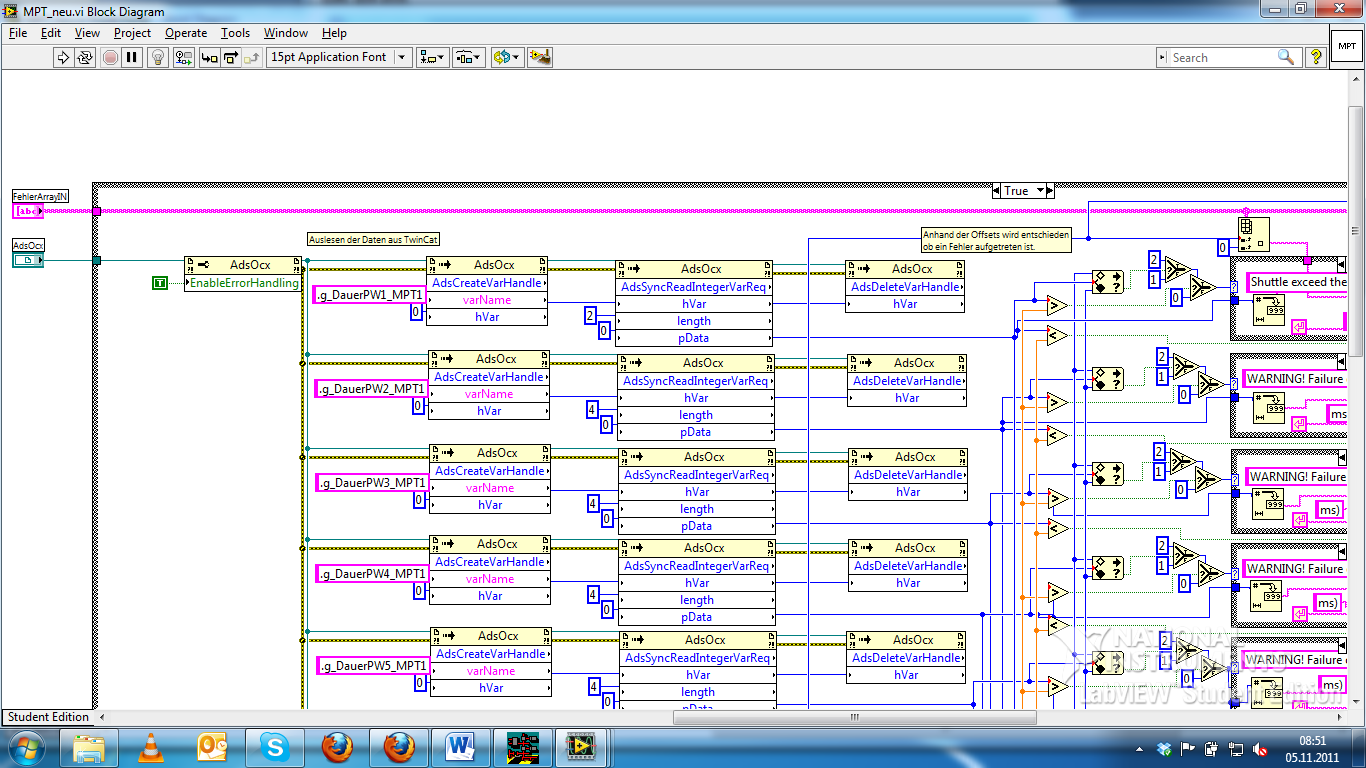Show Context Help with question mark icon

[1316, 58]
